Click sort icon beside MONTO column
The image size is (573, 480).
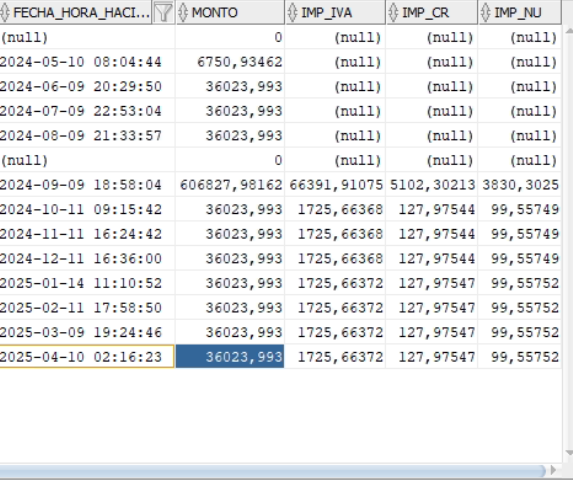point(183,12)
